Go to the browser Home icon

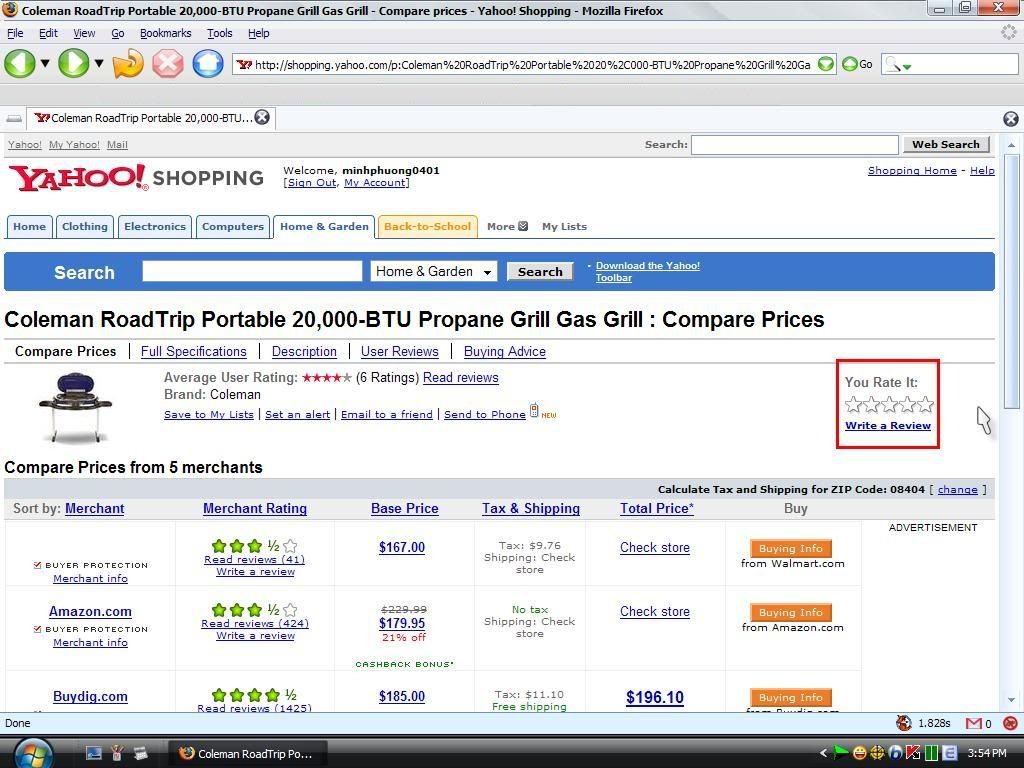click(x=207, y=64)
